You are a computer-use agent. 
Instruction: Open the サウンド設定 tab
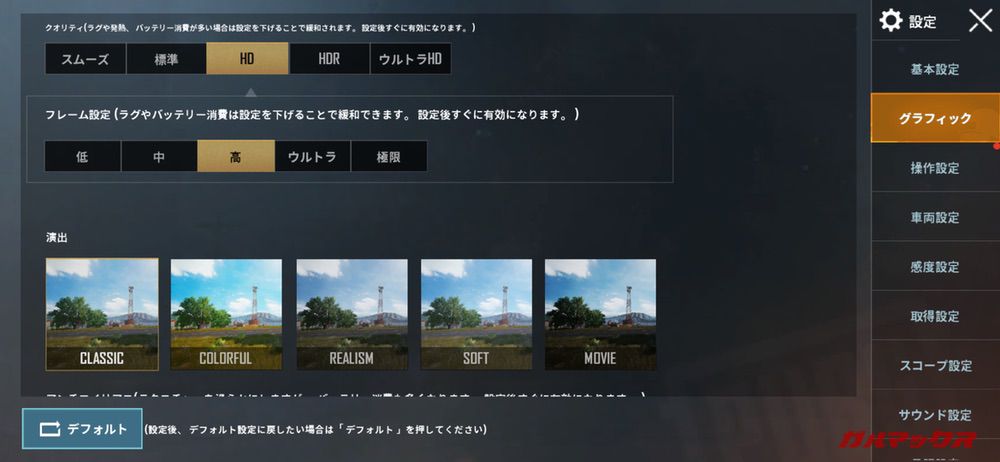(x=934, y=415)
